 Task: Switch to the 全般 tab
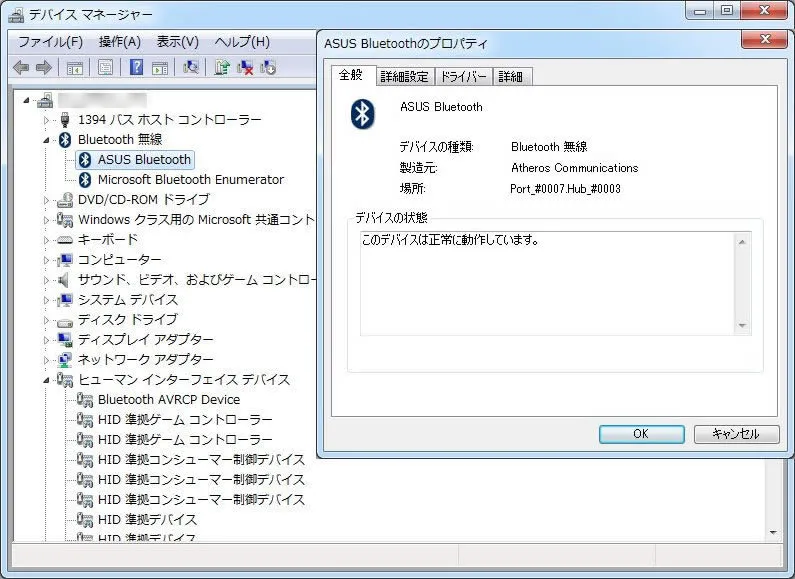pyautogui.click(x=351, y=75)
